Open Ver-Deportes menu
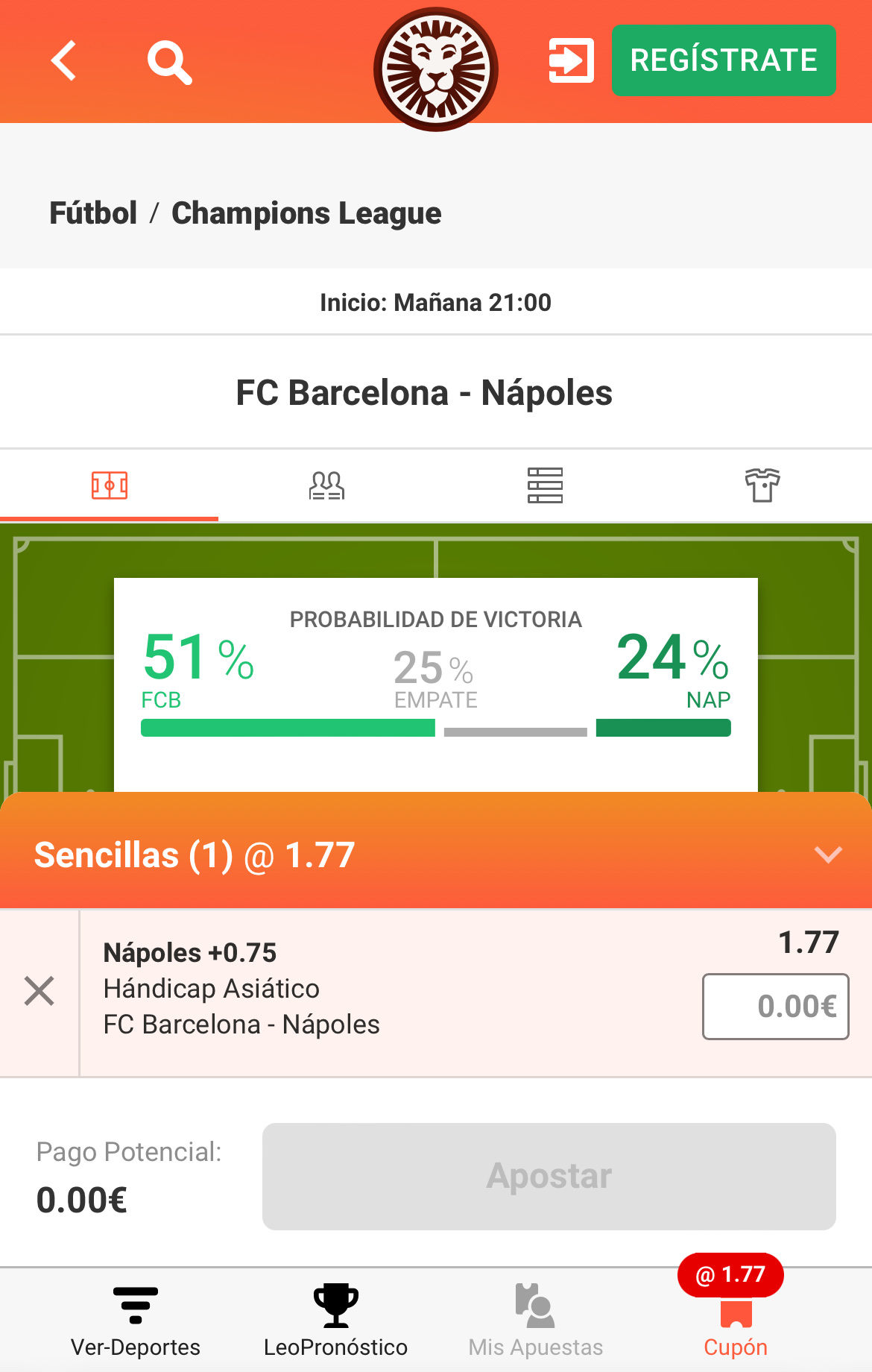 tap(136, 1321)
